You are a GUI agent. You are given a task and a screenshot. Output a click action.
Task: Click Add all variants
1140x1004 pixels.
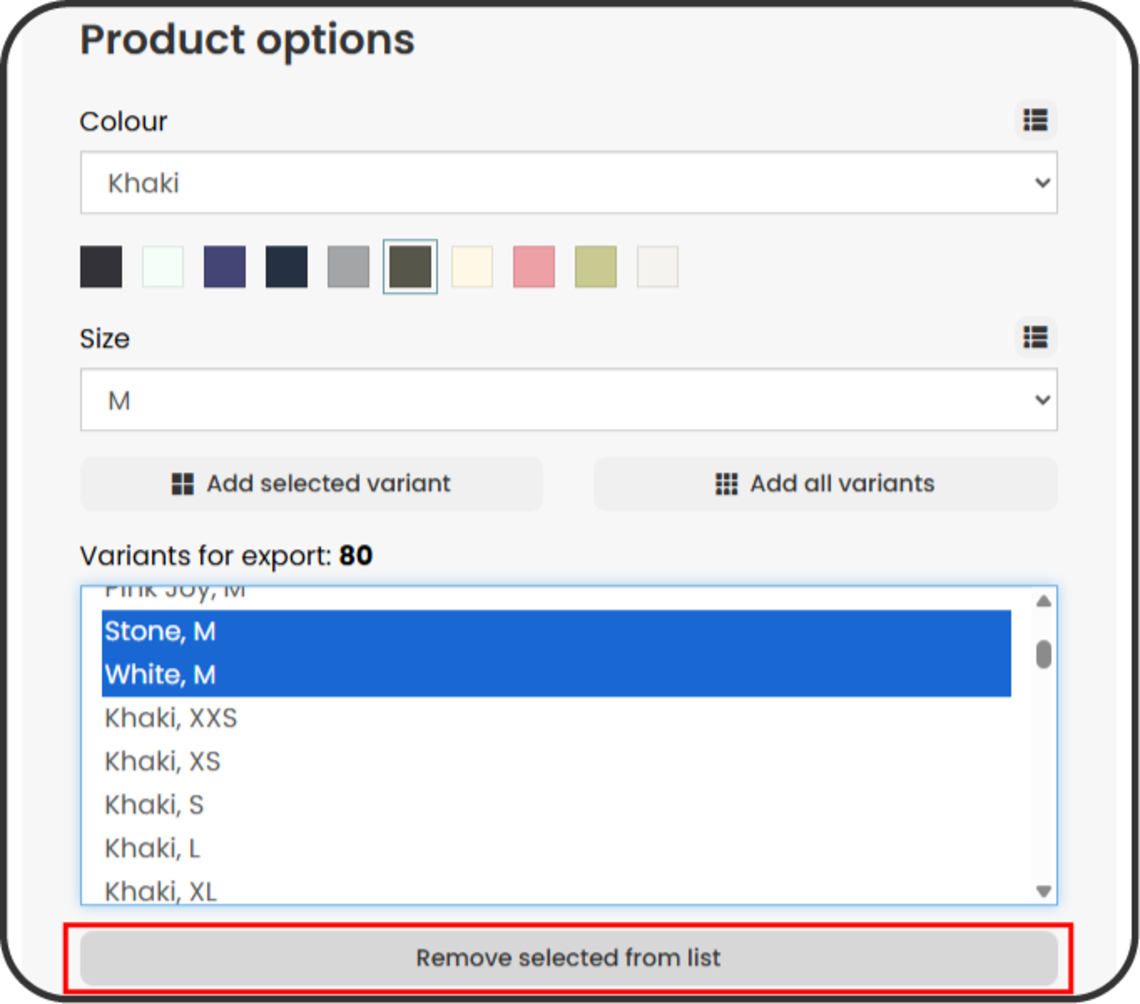(825, 483)
